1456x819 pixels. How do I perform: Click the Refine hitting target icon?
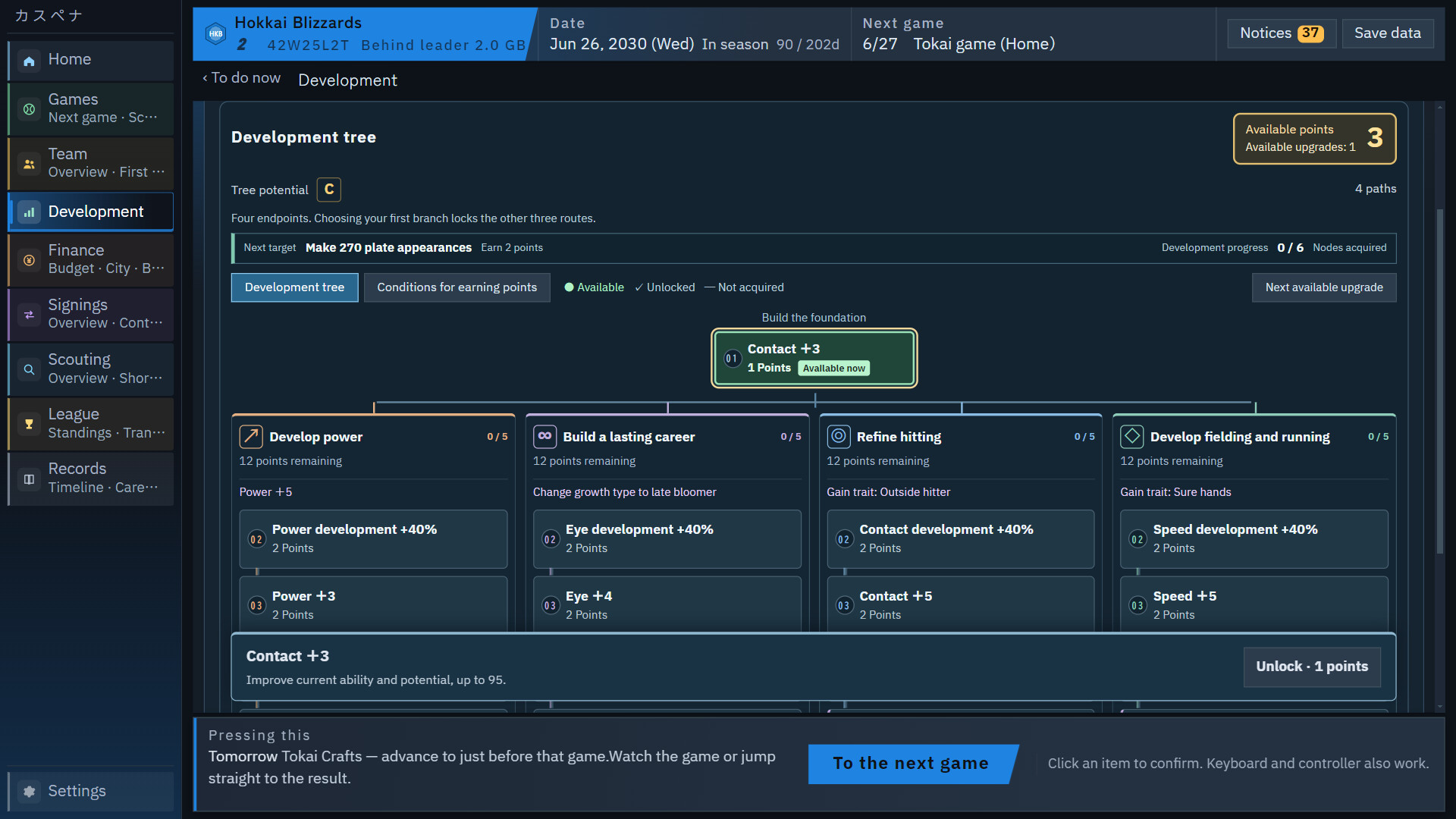[838, 436]
